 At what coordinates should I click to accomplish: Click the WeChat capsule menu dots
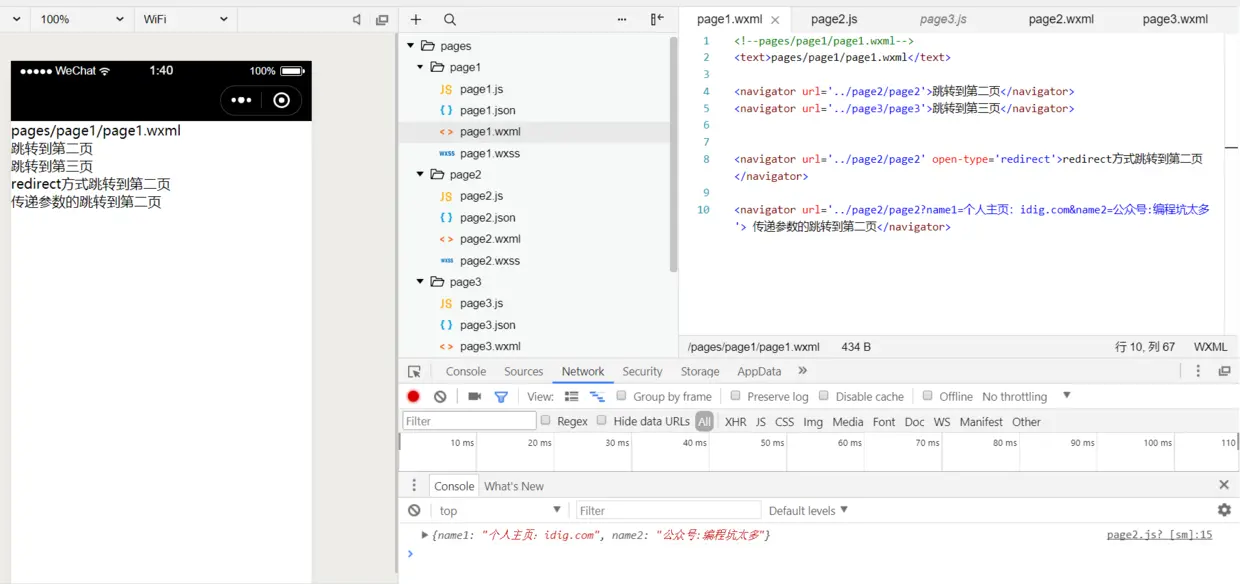click(x=241, y=100)
